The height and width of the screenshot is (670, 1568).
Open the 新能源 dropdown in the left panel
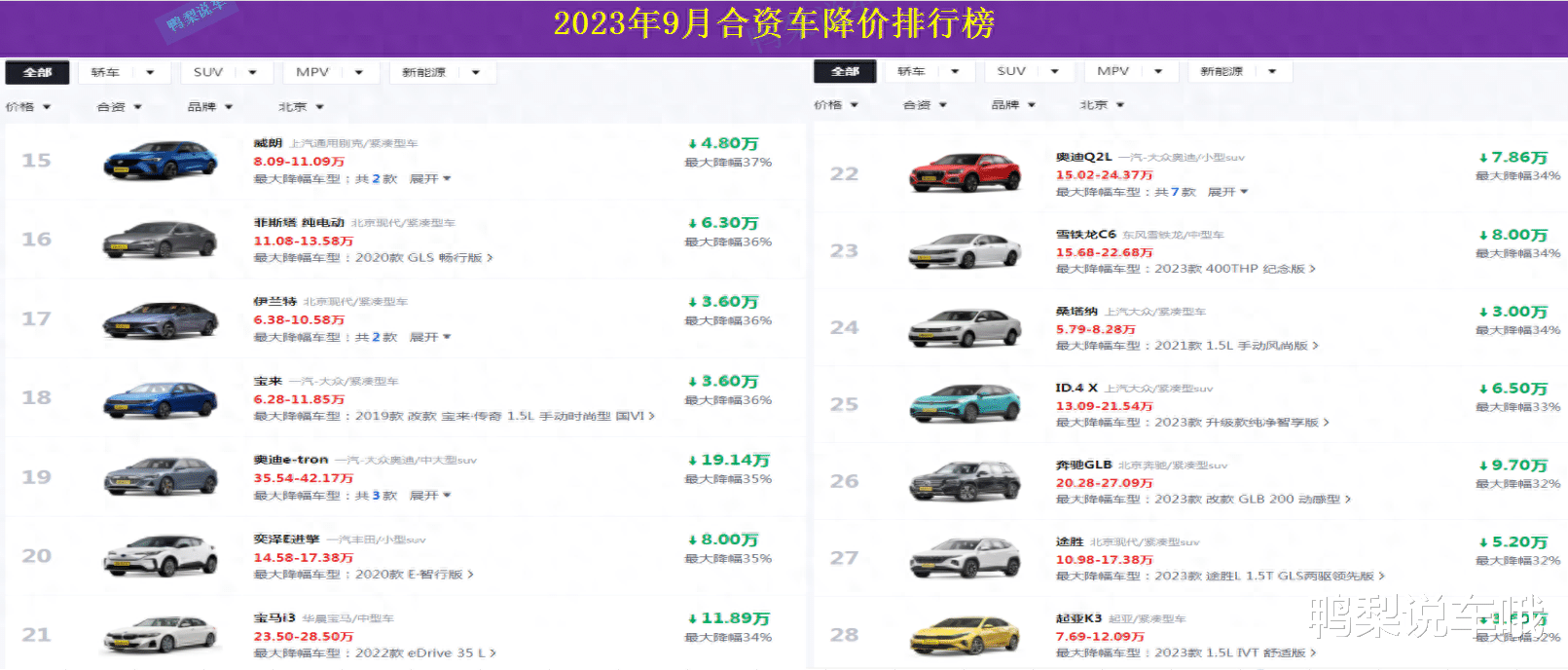coord(442,72)
